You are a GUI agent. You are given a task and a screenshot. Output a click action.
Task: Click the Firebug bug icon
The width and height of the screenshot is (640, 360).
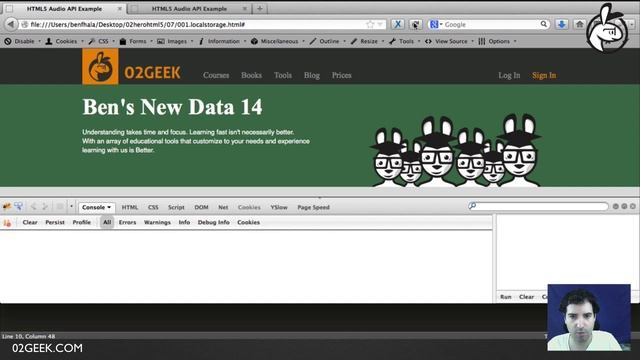click(7, 207)
